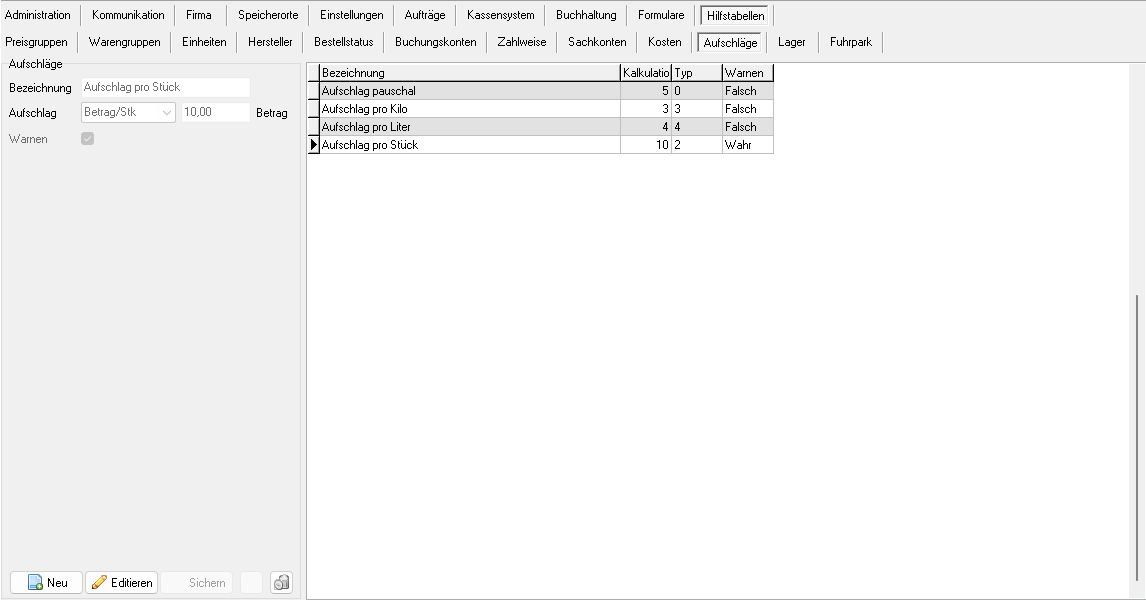
Task: Click the Editieren button with pencil icon
Action: tap(121, 582)
